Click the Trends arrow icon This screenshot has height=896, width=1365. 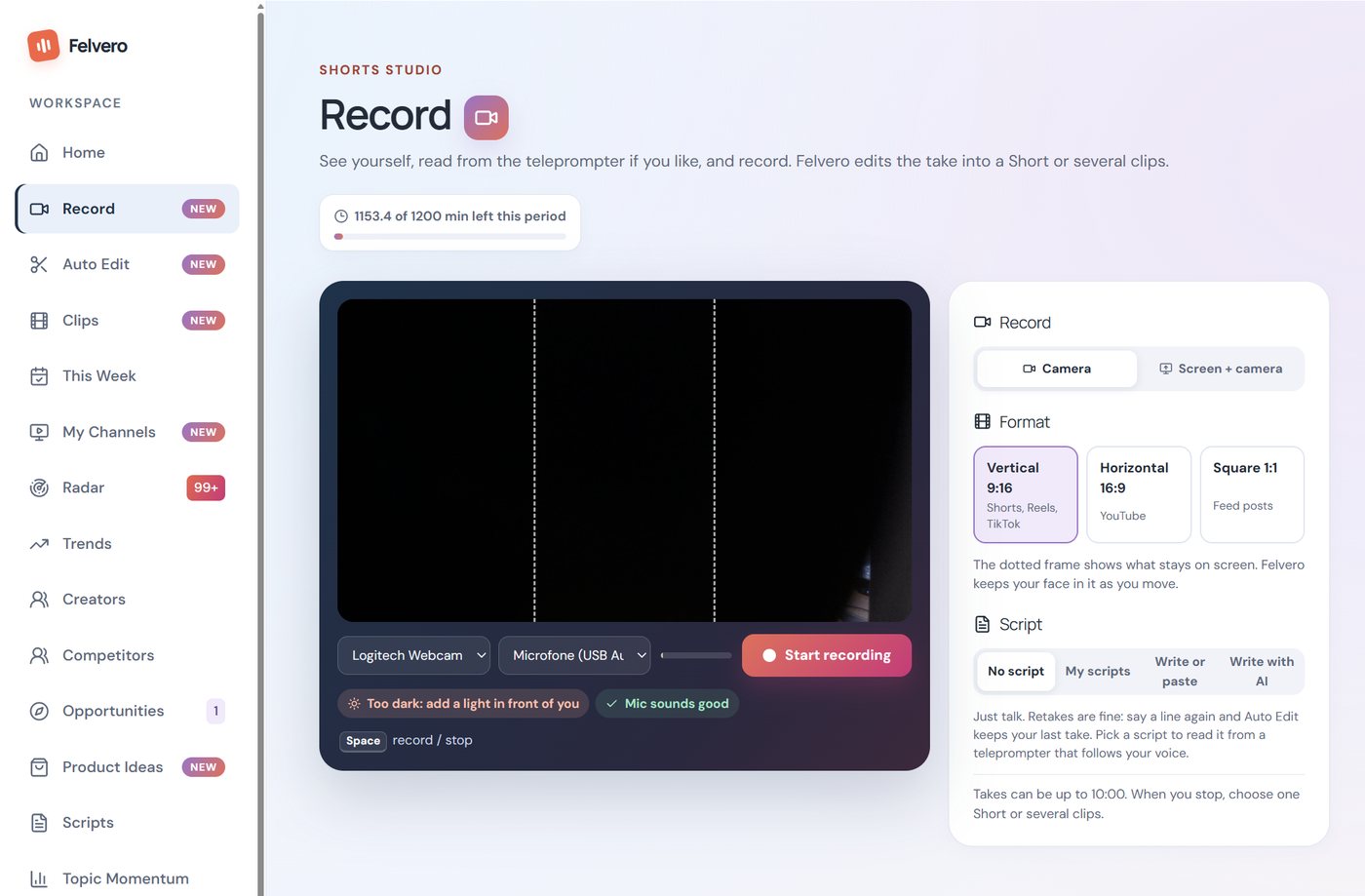[x=39, y=544]
